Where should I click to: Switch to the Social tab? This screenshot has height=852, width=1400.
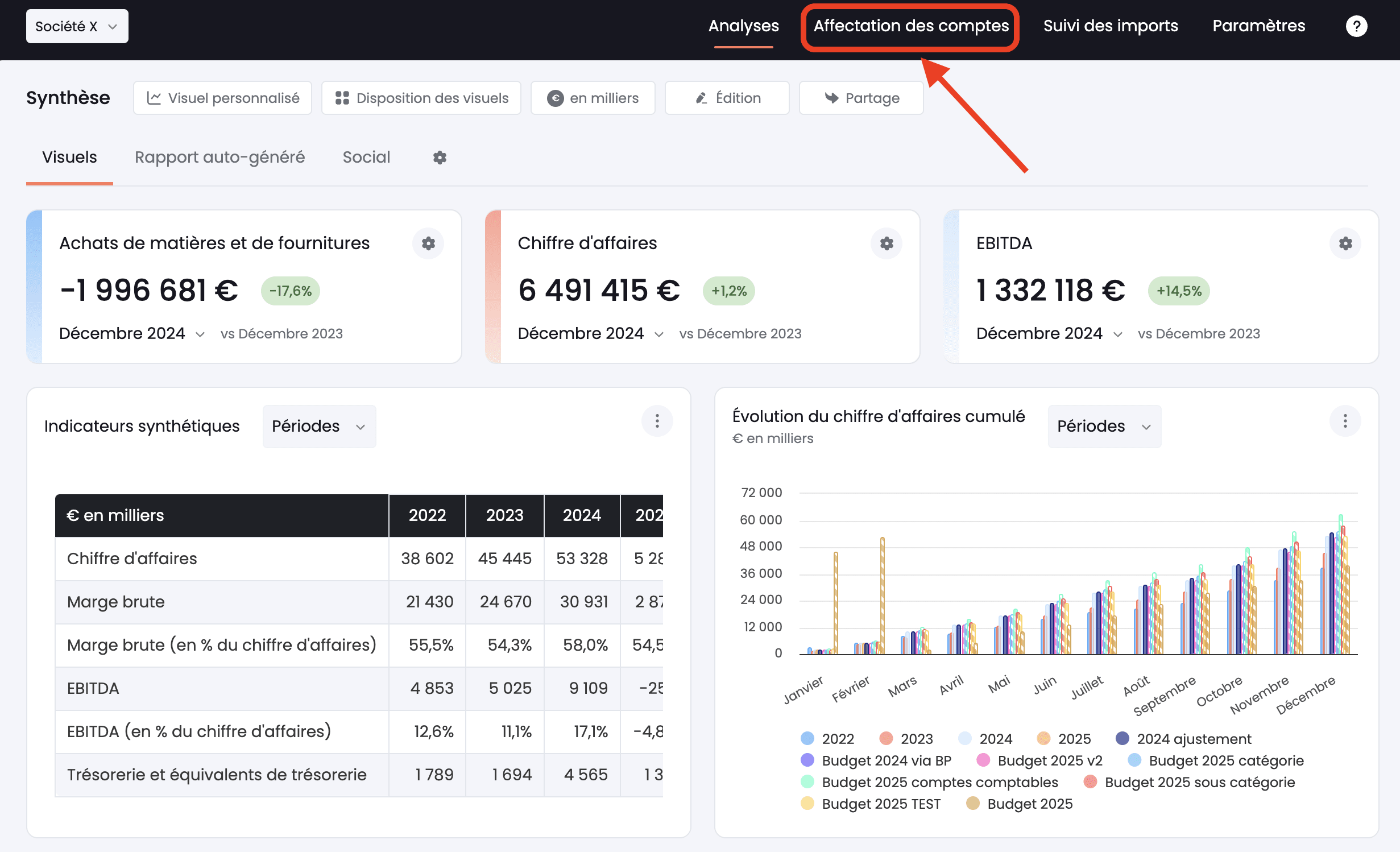pos(366,158)
